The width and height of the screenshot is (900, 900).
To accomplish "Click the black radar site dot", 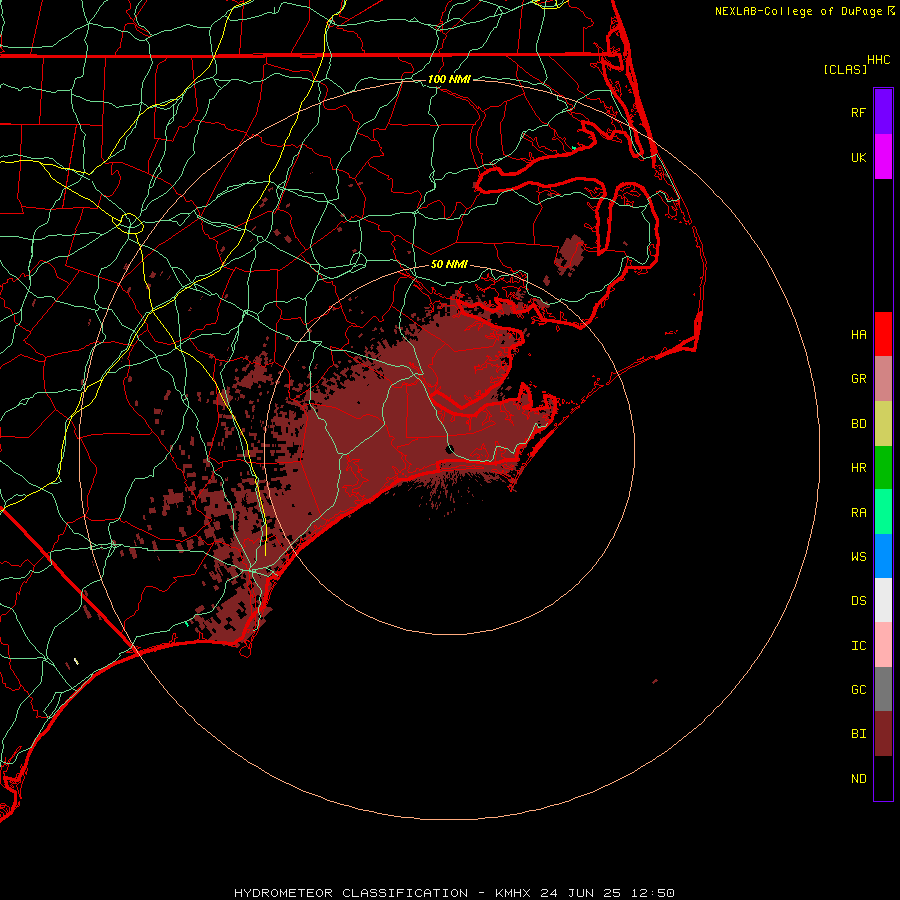I will (x=450, y=449).
